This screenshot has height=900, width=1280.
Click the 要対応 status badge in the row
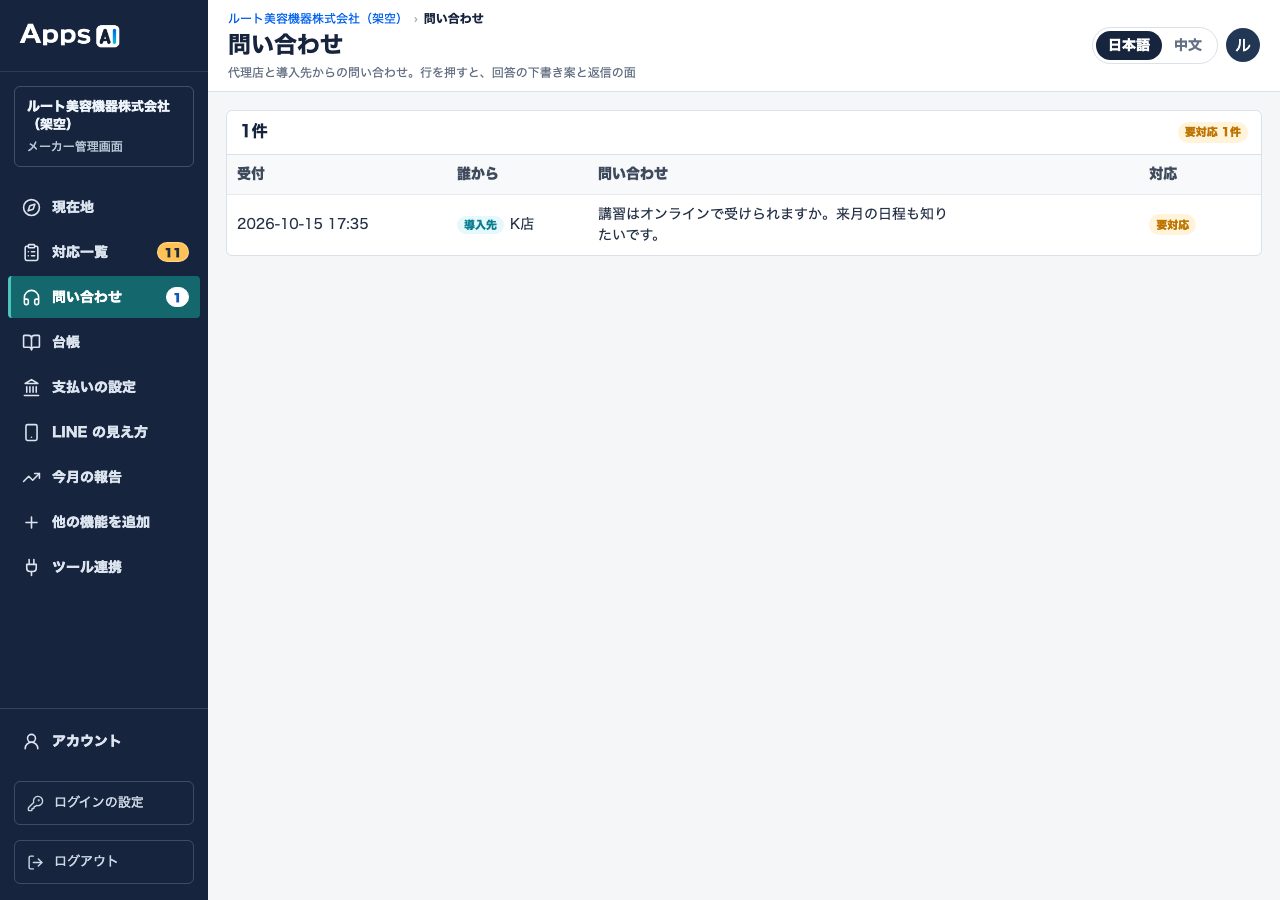(x=1172, y=225)
